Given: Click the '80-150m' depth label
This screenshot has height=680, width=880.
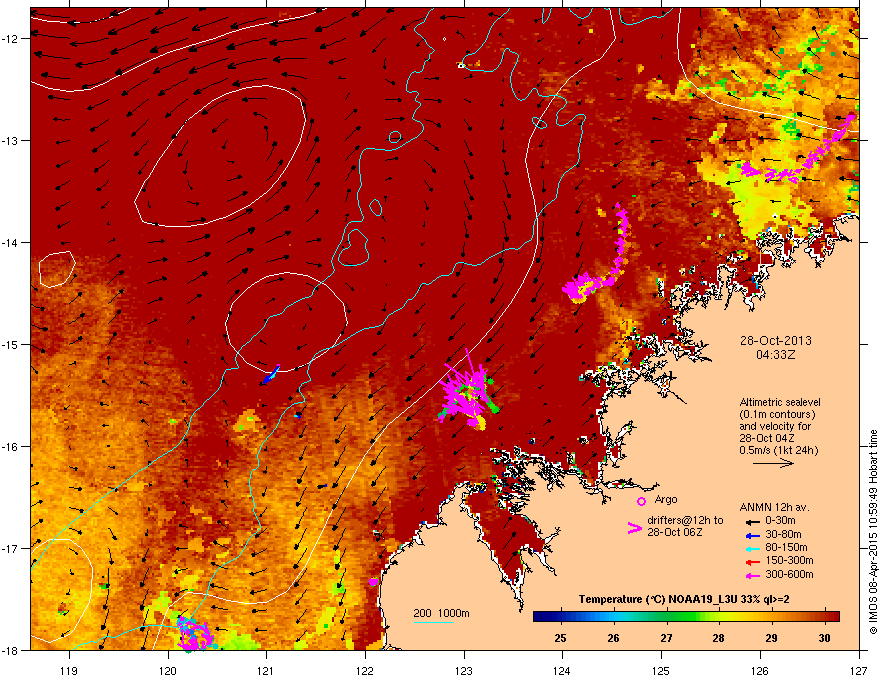Looking at the screenshot, I should click(786, 547).
